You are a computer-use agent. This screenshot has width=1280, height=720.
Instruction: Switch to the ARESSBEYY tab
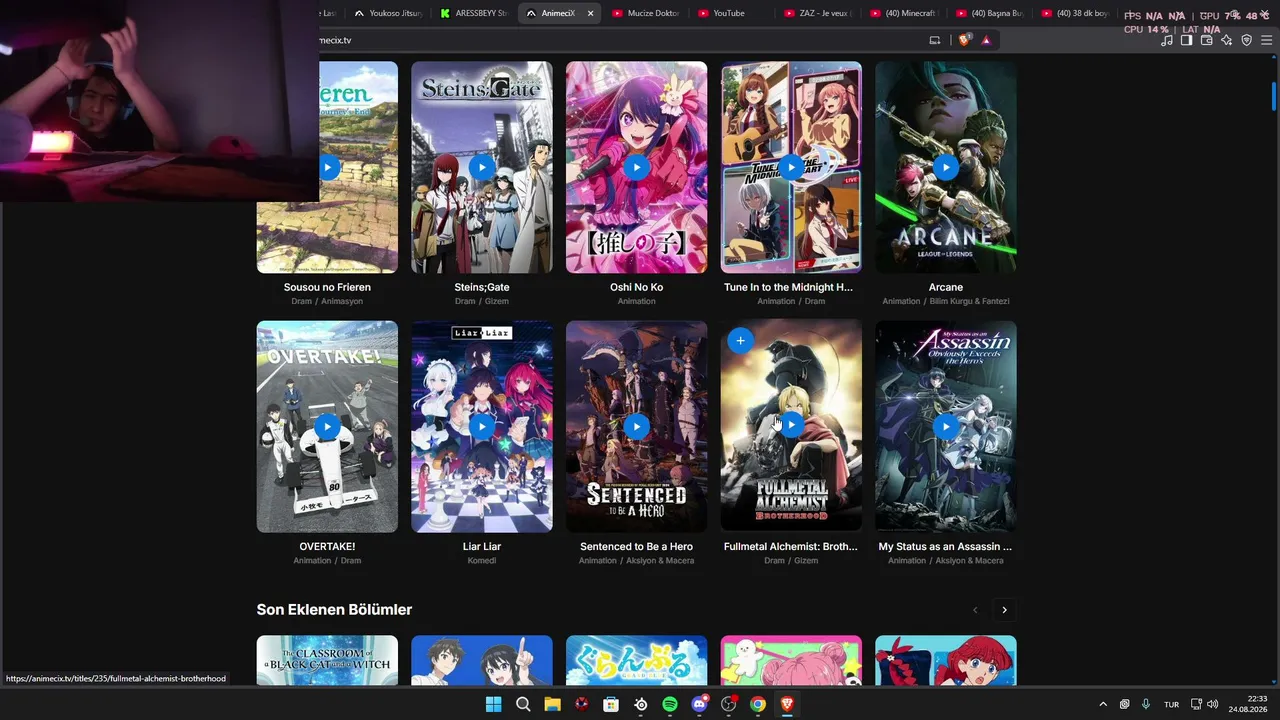pos(474,13)
